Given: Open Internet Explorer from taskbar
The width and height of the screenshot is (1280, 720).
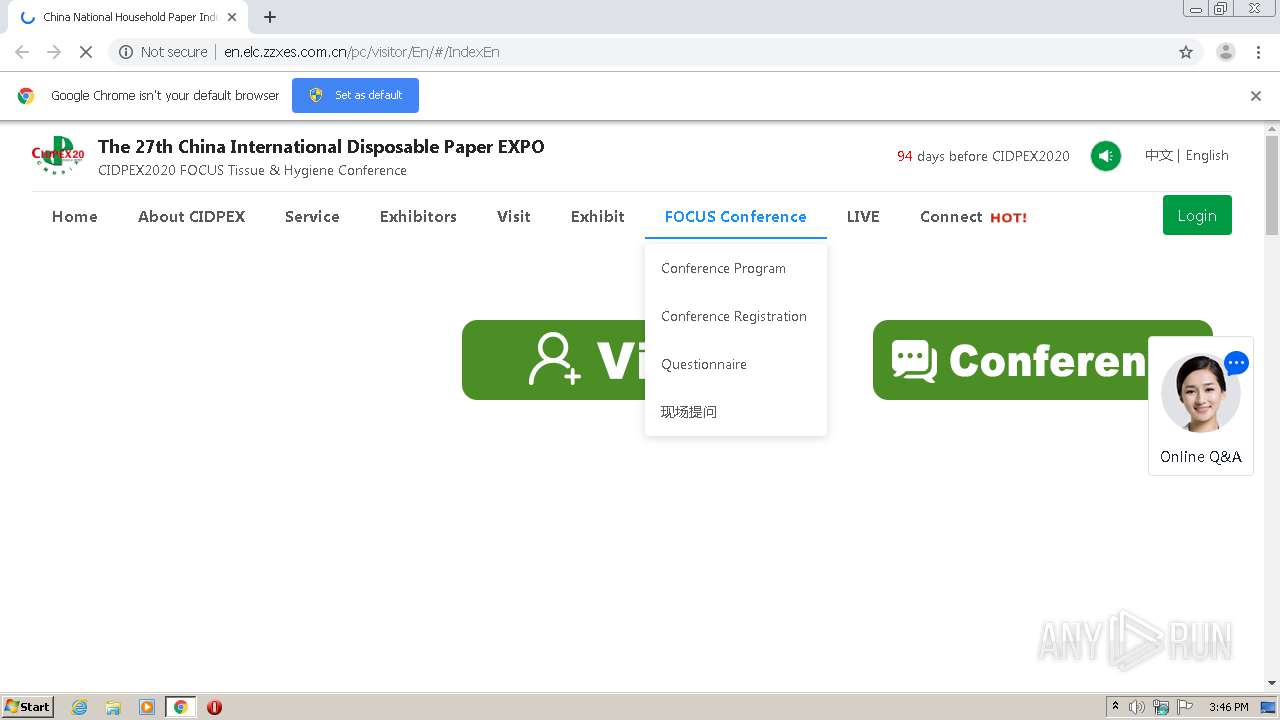Looking at the screenshot, I should [x=80, y=707].
